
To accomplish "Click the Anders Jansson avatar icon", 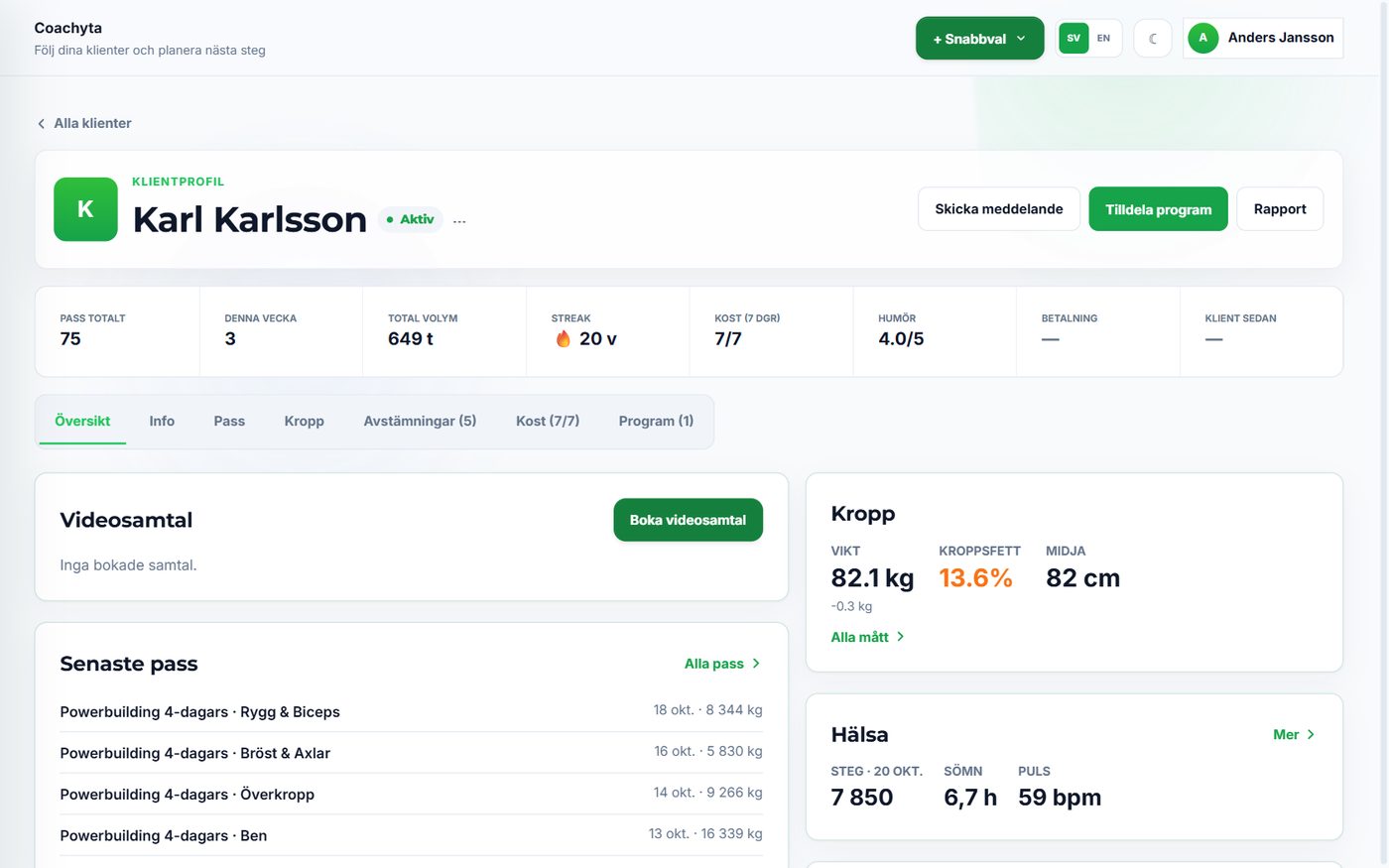I will click(x=1203, y=38).
